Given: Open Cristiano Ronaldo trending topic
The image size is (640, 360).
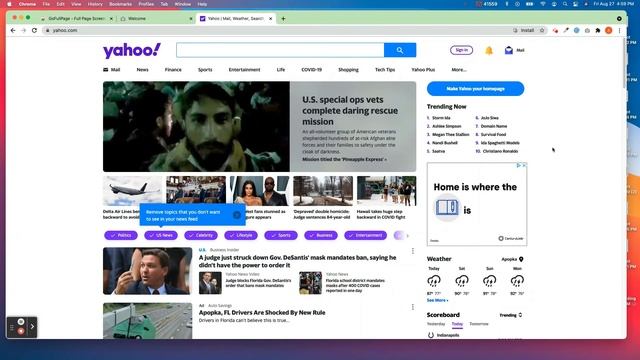Looking at the screenshot, I should coord(500,151).
